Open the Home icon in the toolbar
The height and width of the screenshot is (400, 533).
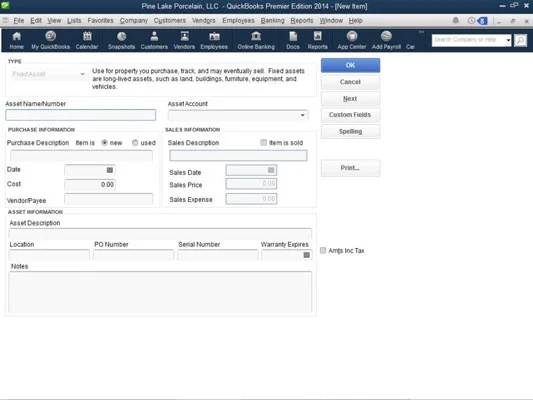(16, 40)
